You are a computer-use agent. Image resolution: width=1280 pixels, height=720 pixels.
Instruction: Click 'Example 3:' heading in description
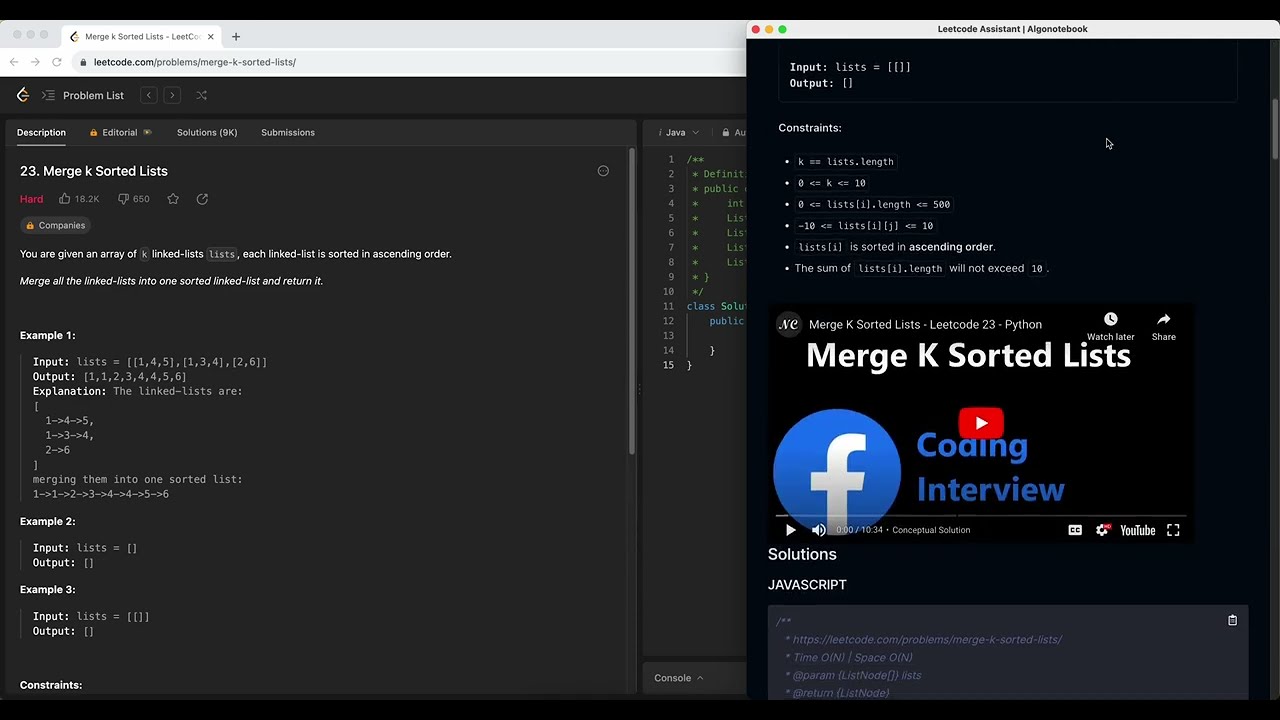coord(47,590)
